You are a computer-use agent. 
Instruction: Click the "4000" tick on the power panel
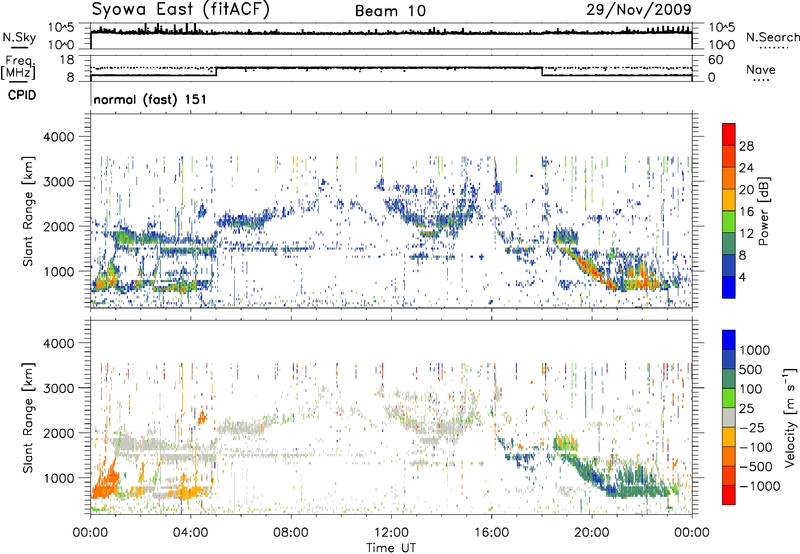coord(59,137)
